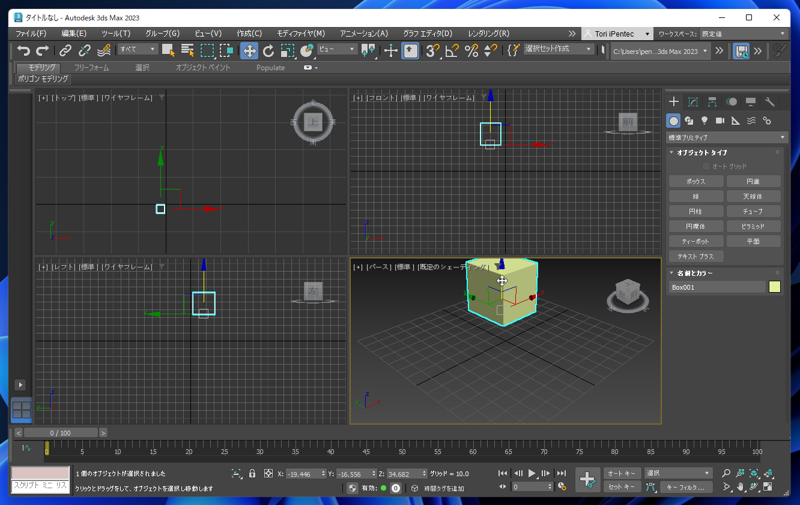The height and width of the screenshot is (505, 800).
Task: Activate the Select and Scale tool
Action: [288, 50]
